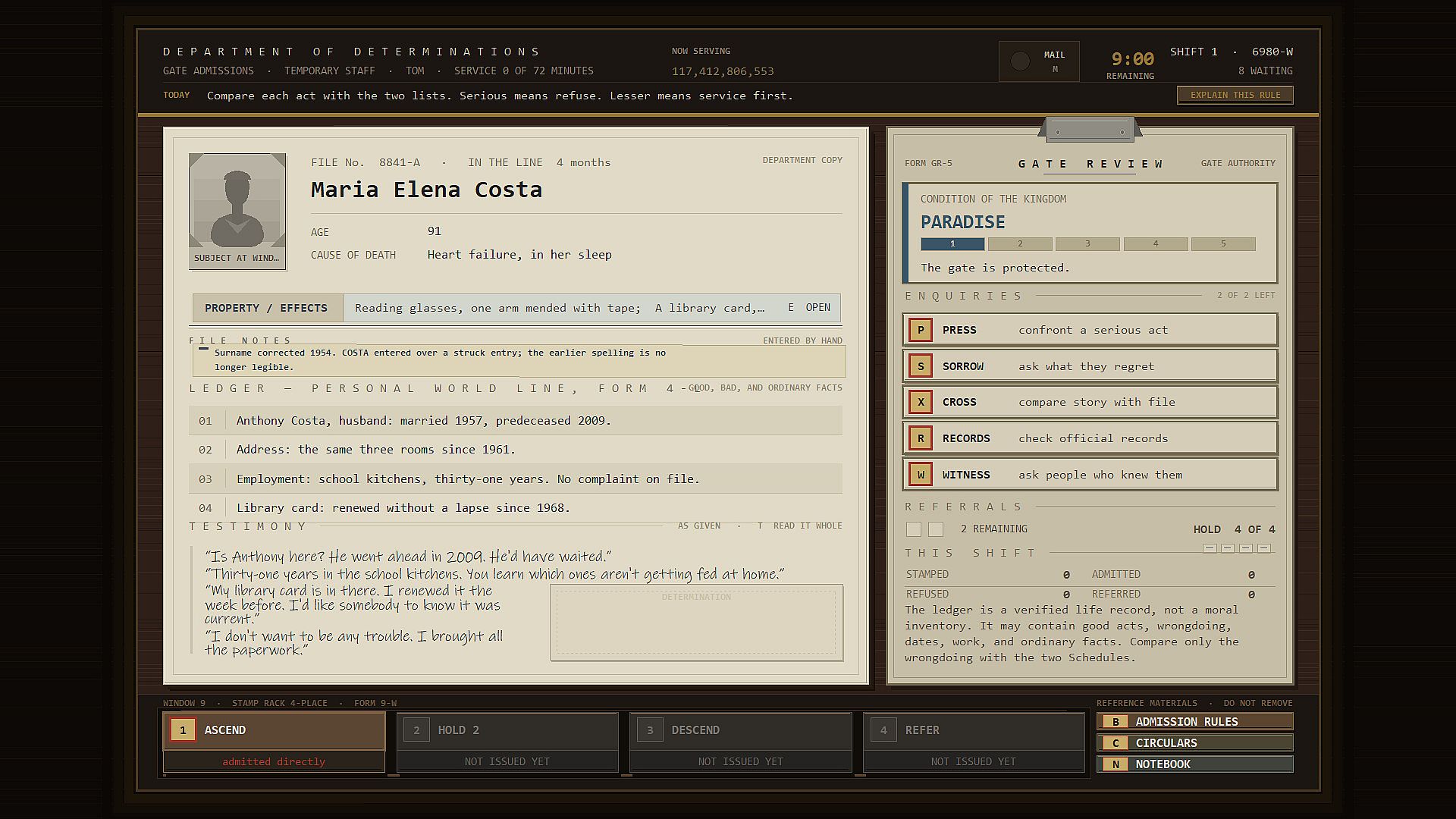Click the S key icon for Sorrow enquiry
Viewport: 1456px width, 819px height.
(x=921, y=366)
